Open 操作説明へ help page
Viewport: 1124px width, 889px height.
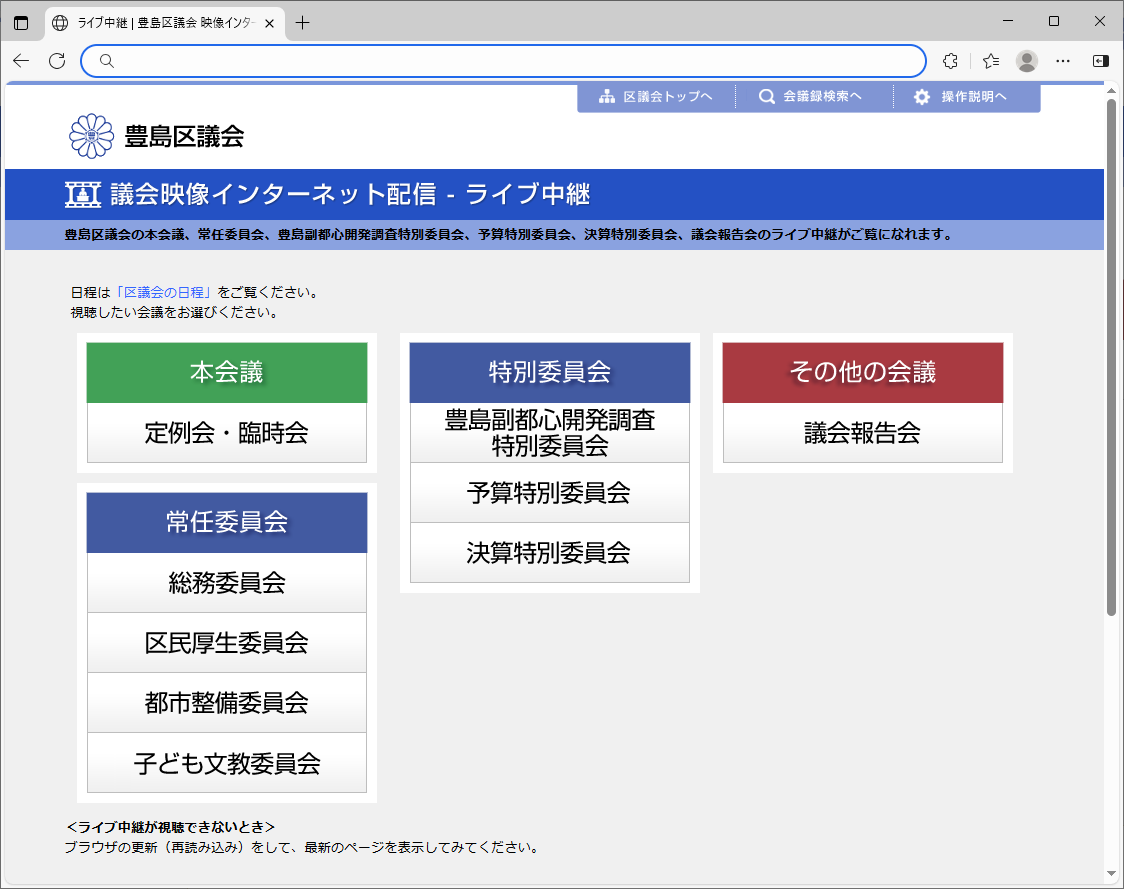point(961,97)
